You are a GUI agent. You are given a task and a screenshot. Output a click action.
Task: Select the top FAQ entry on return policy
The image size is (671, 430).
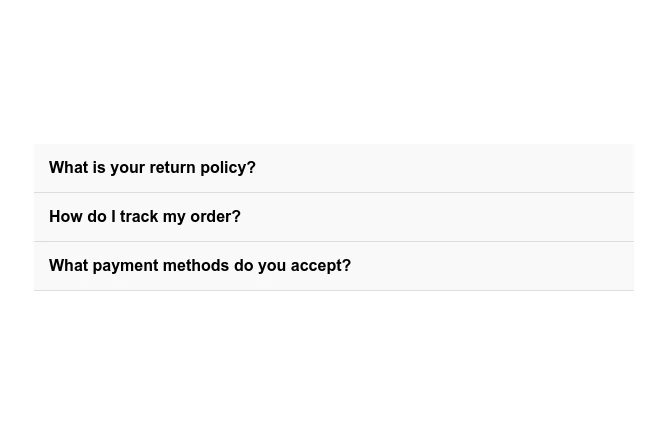pos(152,168)
